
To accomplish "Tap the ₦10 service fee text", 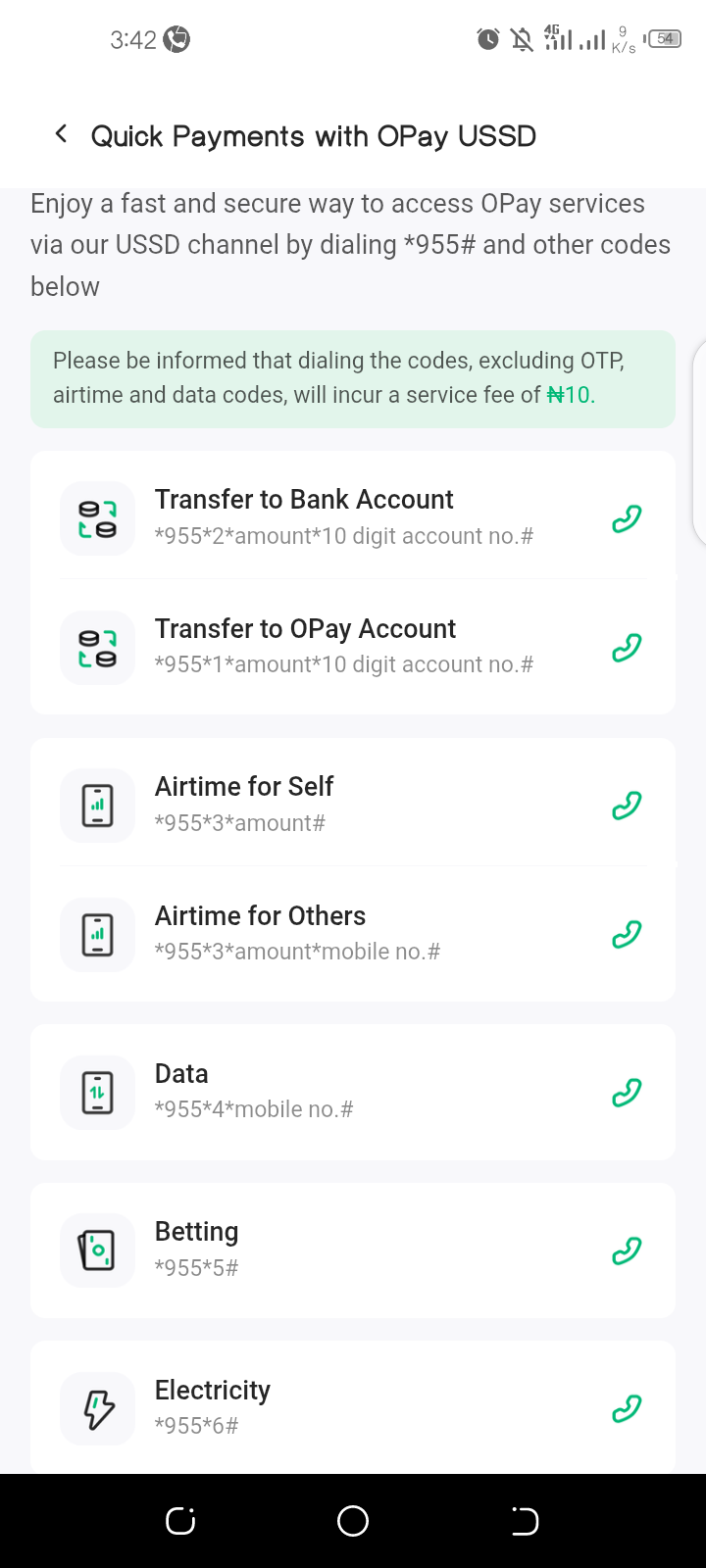I will pyautogui.click(x=571, y=395).
